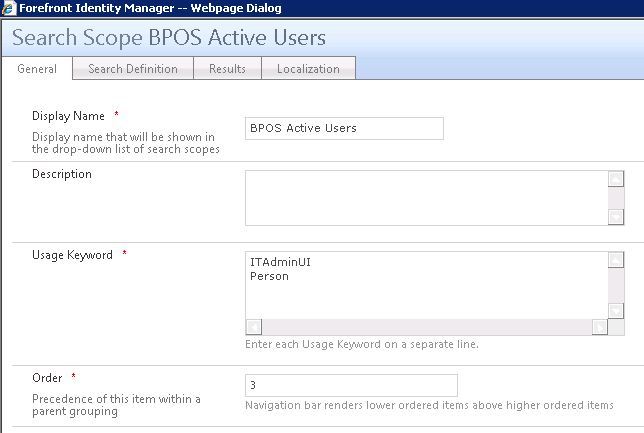Click the Internet Explorer icon in title bar
644x433 pixels.
9,8
